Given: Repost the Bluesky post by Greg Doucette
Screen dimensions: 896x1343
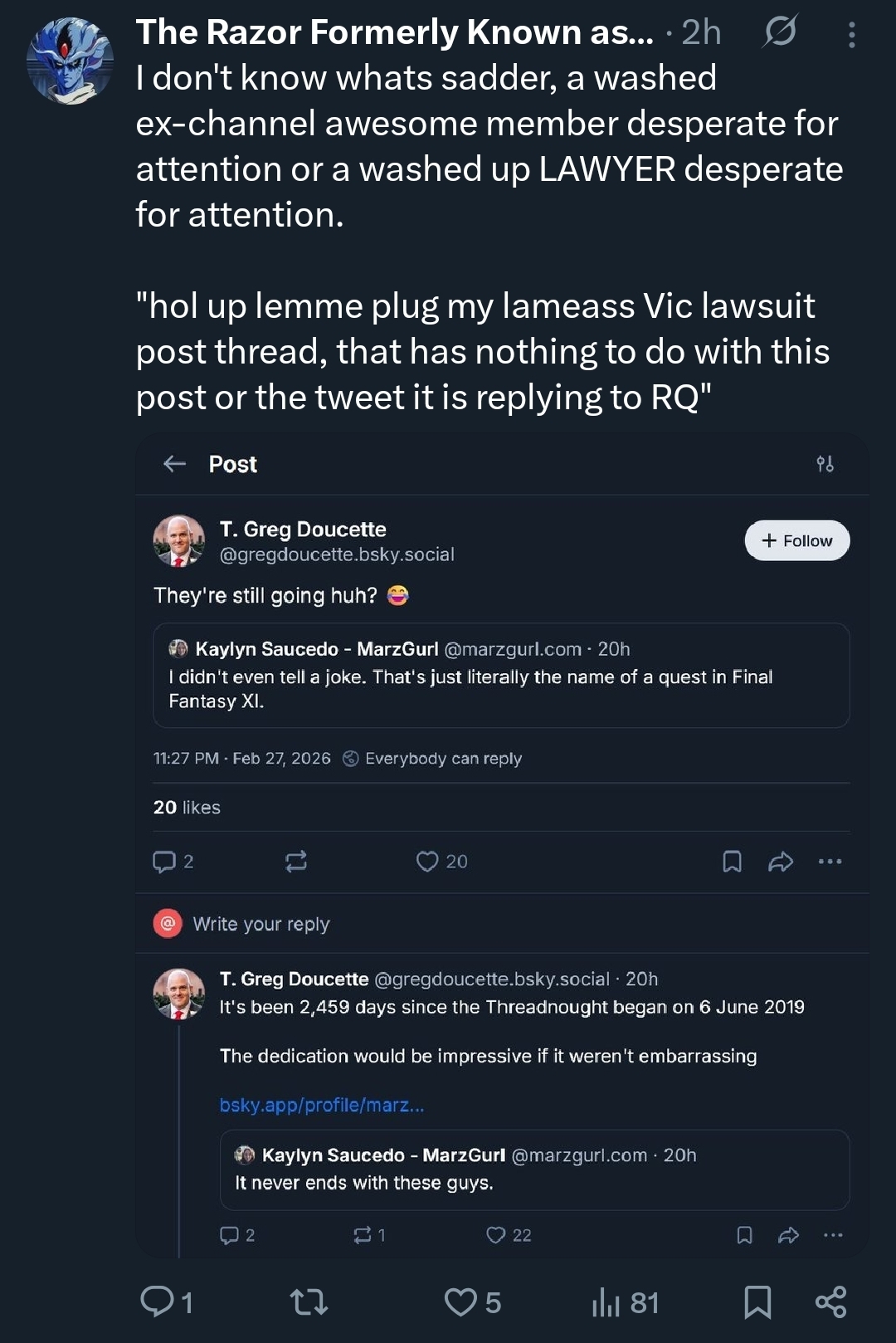Looking at the screenshot, I should pyautogui.click(x=296, y=862).
